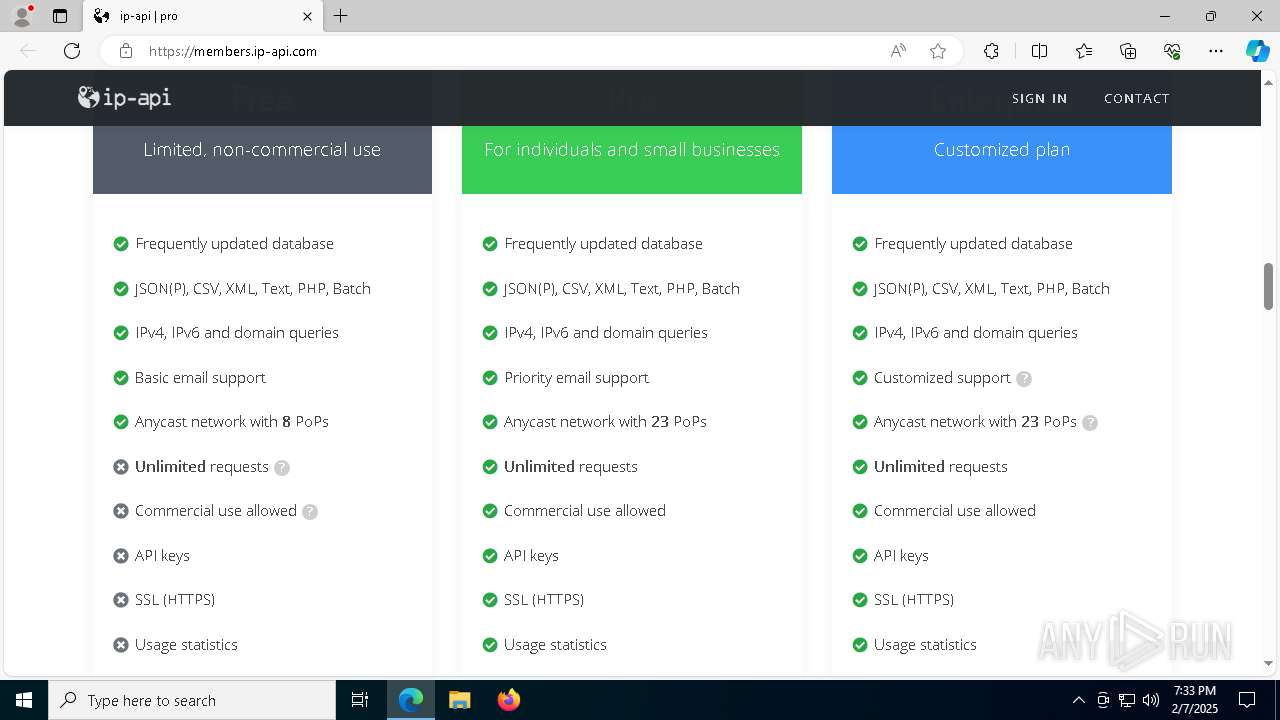Select the ip-api | pro tab
The width and height of the screenshot is (1280, 720).
point(203,16)
